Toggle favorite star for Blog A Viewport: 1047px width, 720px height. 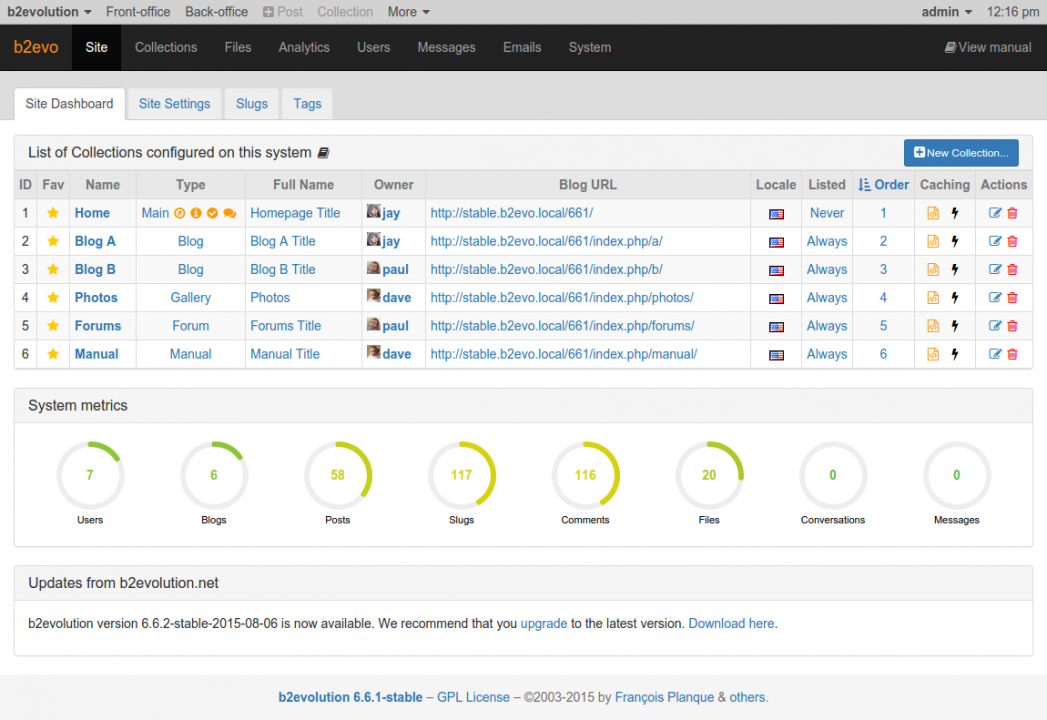53,241
